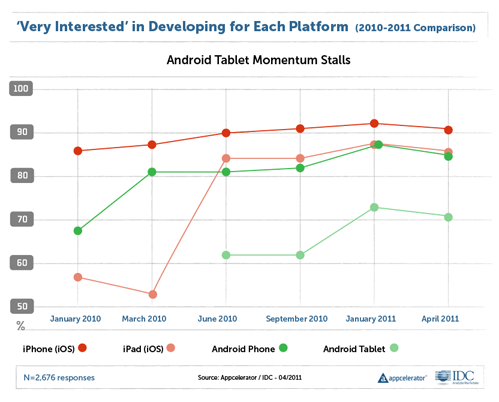Click the Android Phone green legend dot
The image size is (499, 402).
[283, 348]
